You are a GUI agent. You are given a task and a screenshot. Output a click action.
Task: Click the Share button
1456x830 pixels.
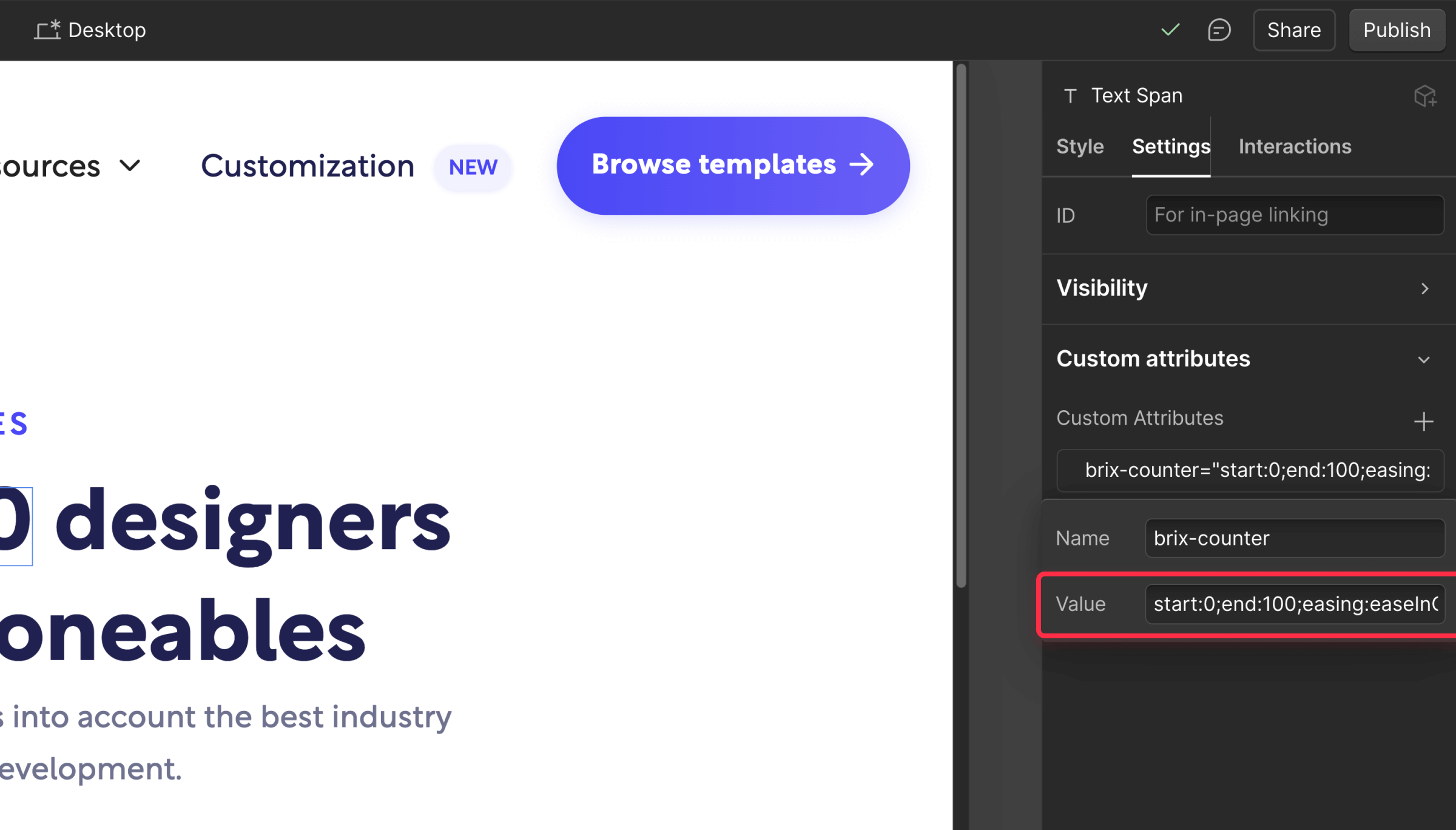(x=1294, y=30)
